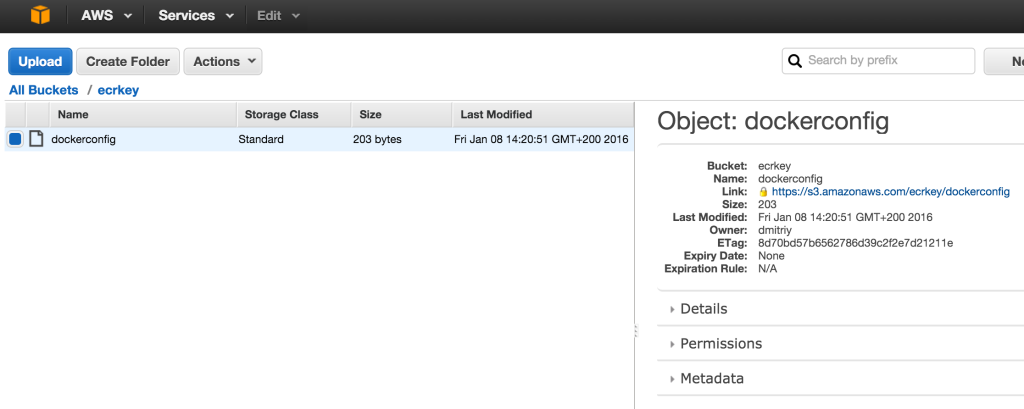The height and width of the screenshot is (409, 1024).
Task: Go to All Buckets breadcrumb
Action: (x=44, y=90)
